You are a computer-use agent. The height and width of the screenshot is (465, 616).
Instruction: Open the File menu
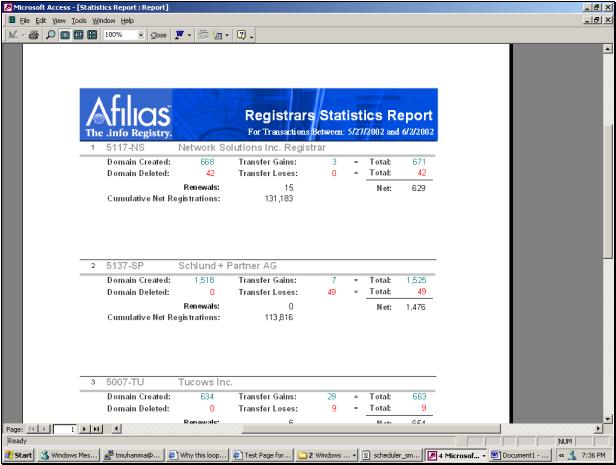click(24, 20)
